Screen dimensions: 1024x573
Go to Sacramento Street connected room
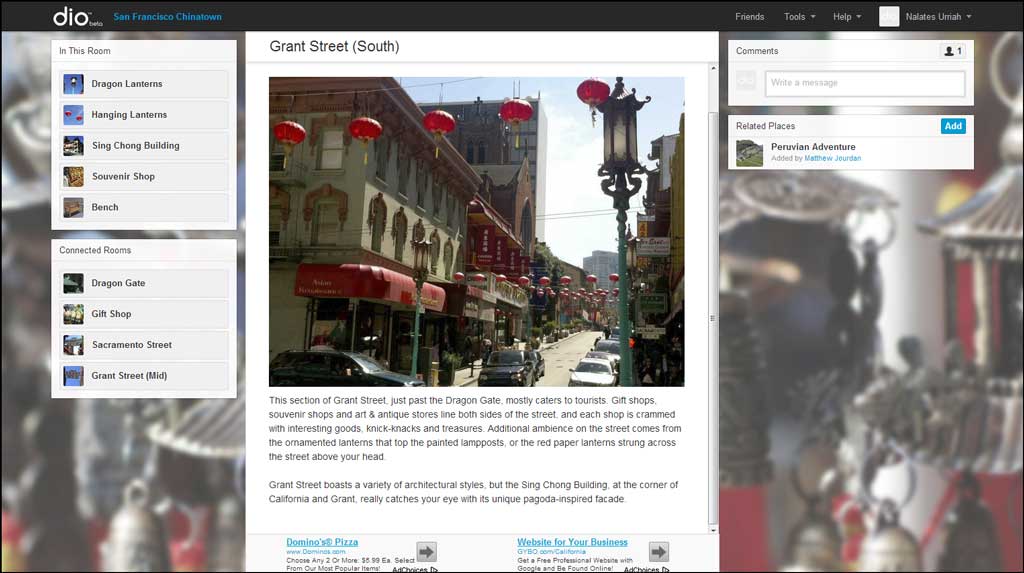tap(144, 344)
